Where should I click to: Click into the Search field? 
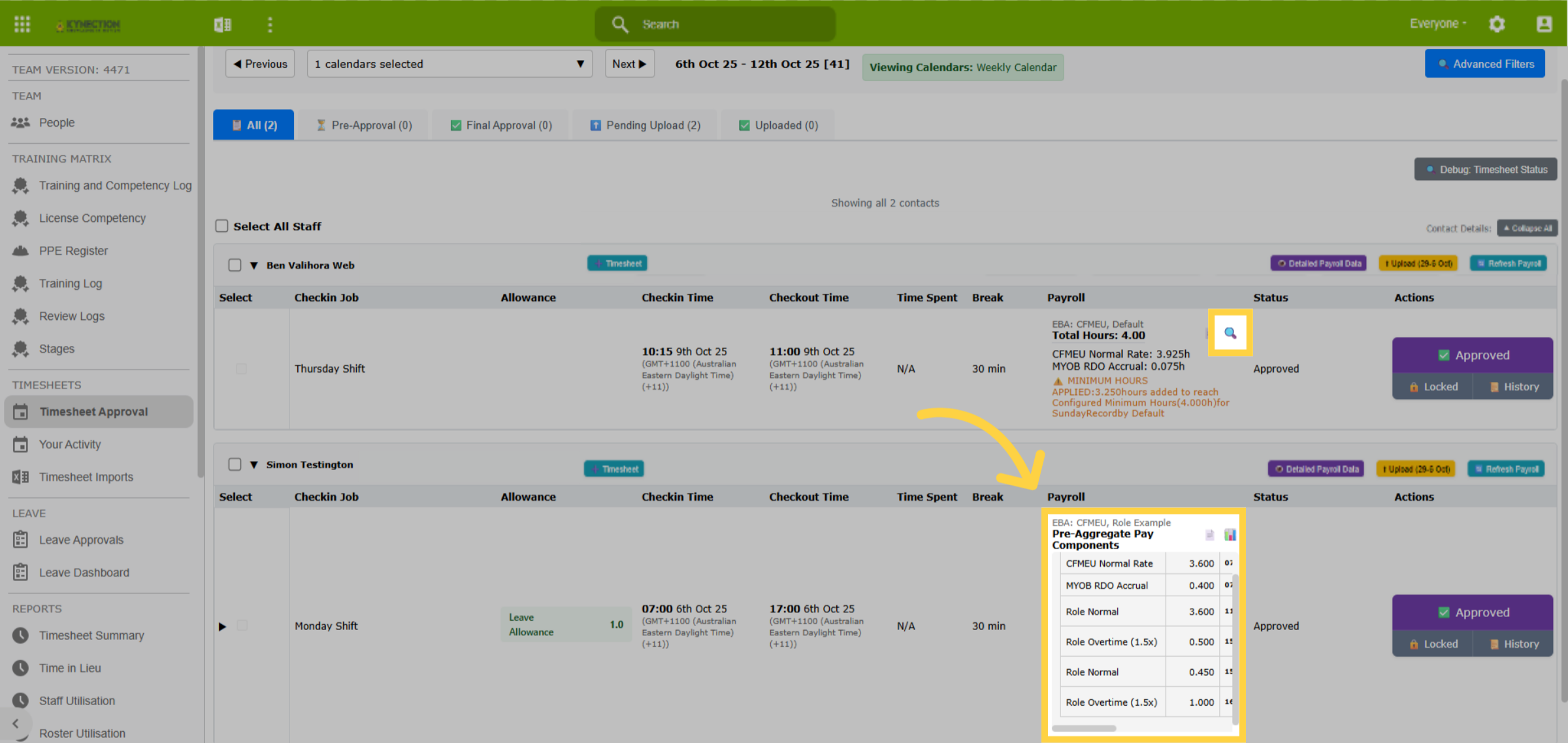(x=715, y=24)
